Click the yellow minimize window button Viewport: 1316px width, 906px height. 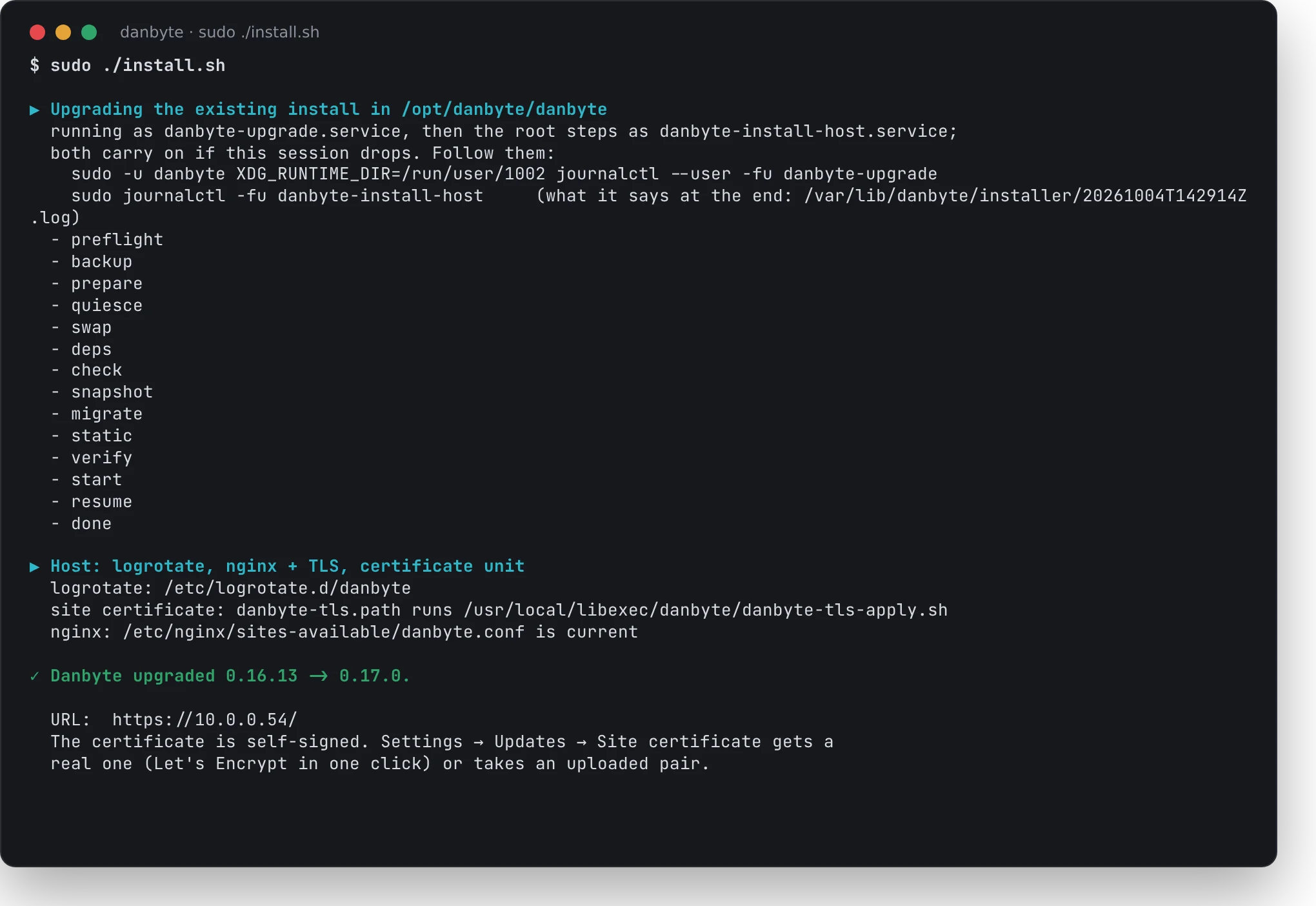coord(63,32)
